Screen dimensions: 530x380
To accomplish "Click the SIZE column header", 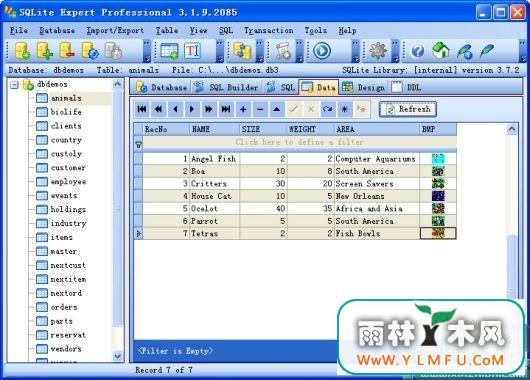I will 263,129.
